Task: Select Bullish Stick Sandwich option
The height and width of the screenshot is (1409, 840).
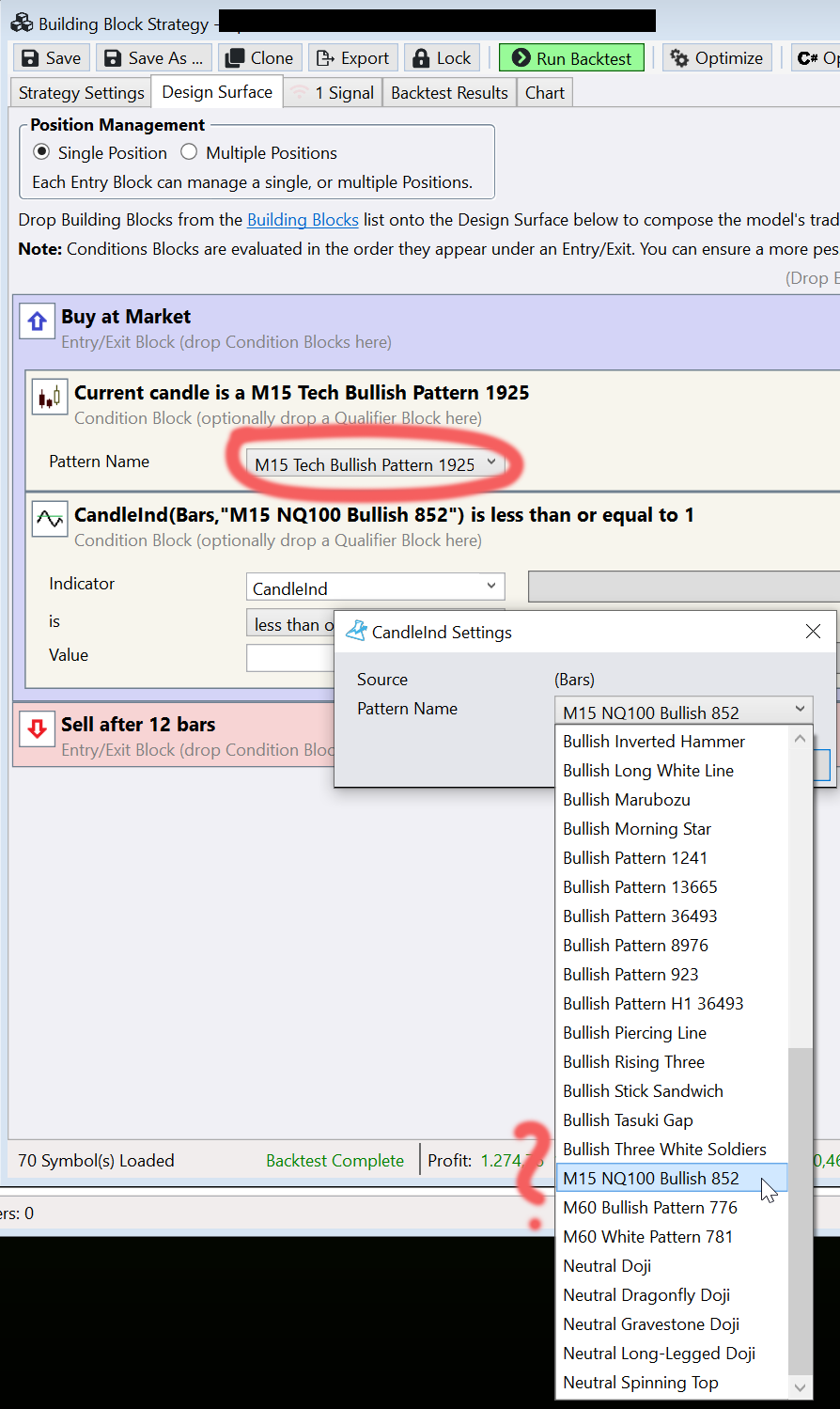Action: click(671, 1091)
